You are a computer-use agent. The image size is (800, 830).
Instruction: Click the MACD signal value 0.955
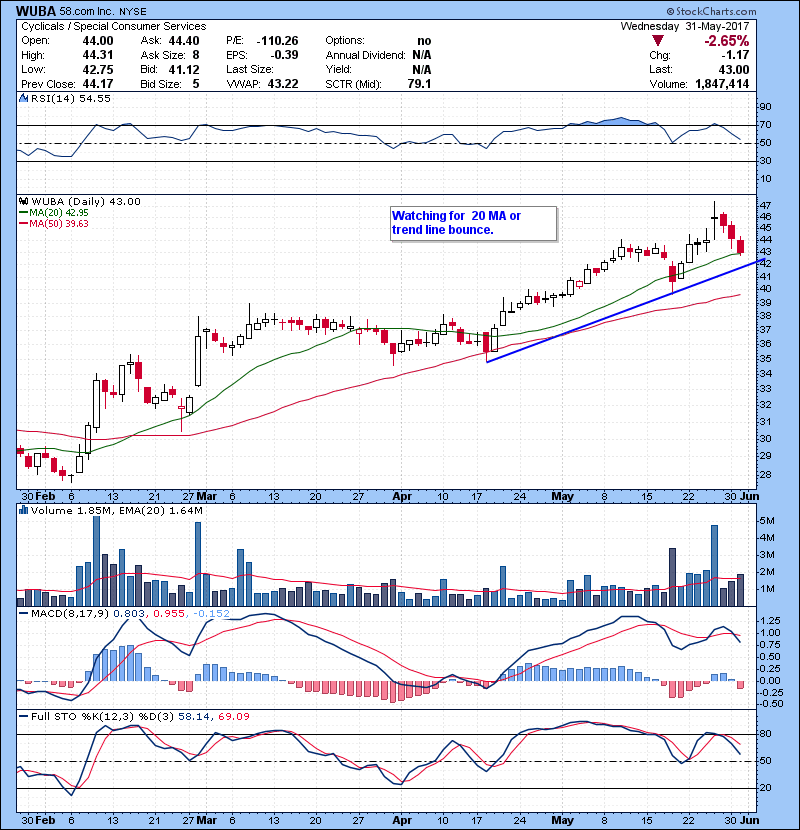(x=169, y=614)
